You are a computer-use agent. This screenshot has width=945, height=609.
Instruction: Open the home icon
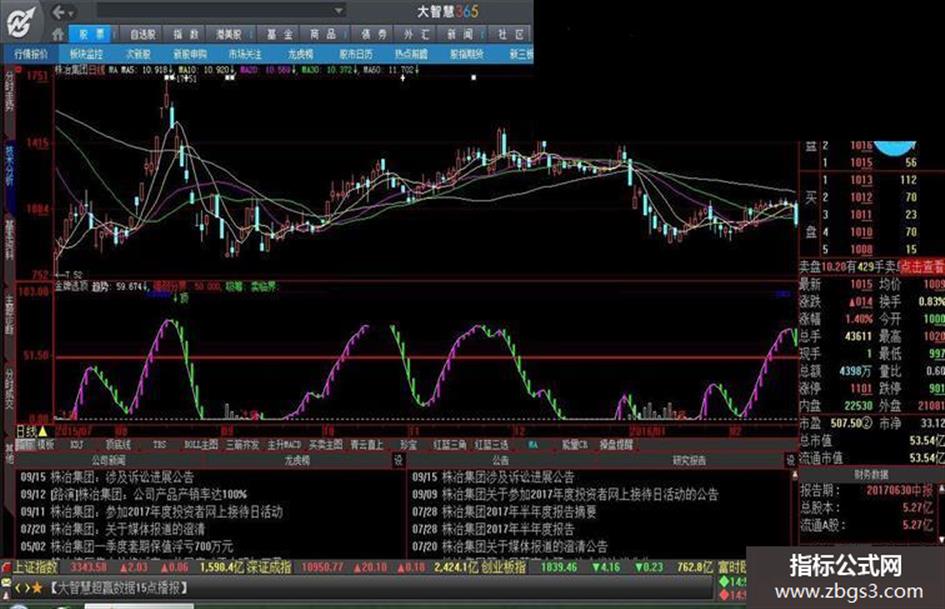58,34
